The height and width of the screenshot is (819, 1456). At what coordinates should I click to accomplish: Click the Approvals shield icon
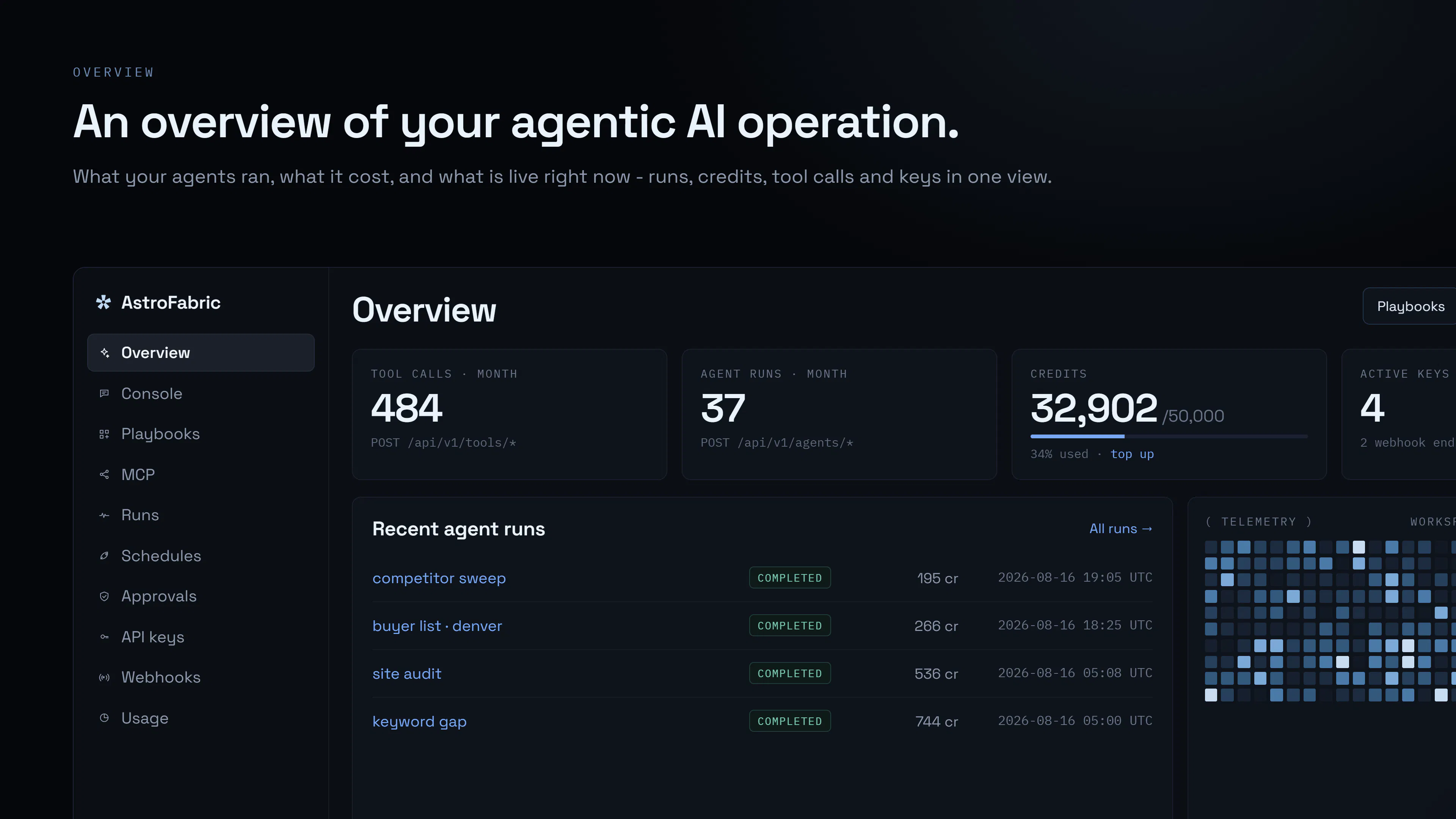pyautogui.click(x=104, y=596)
